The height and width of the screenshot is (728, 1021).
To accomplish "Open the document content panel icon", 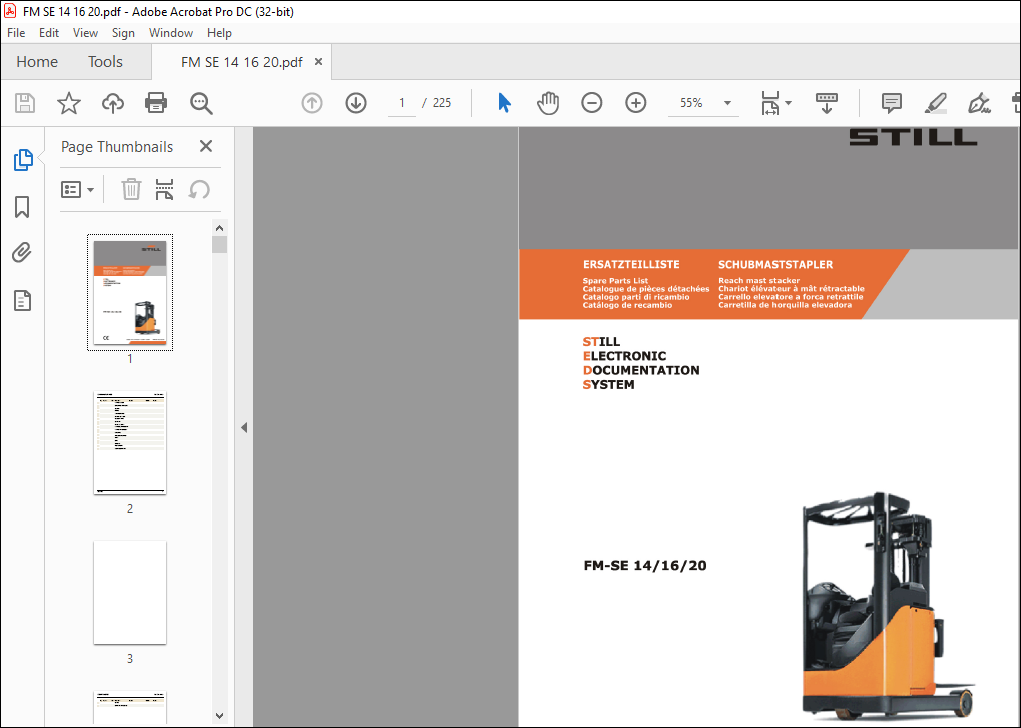I will 22,301.
